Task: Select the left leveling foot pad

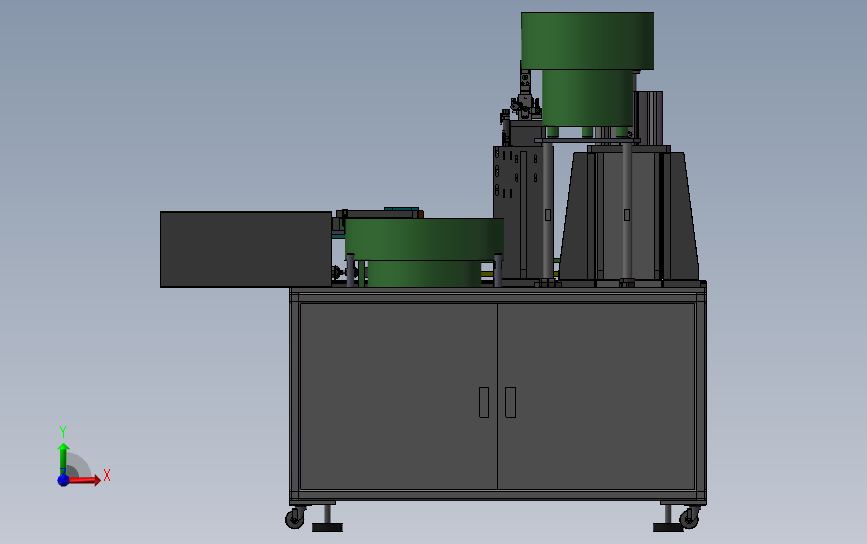Action: click(327, 527)
